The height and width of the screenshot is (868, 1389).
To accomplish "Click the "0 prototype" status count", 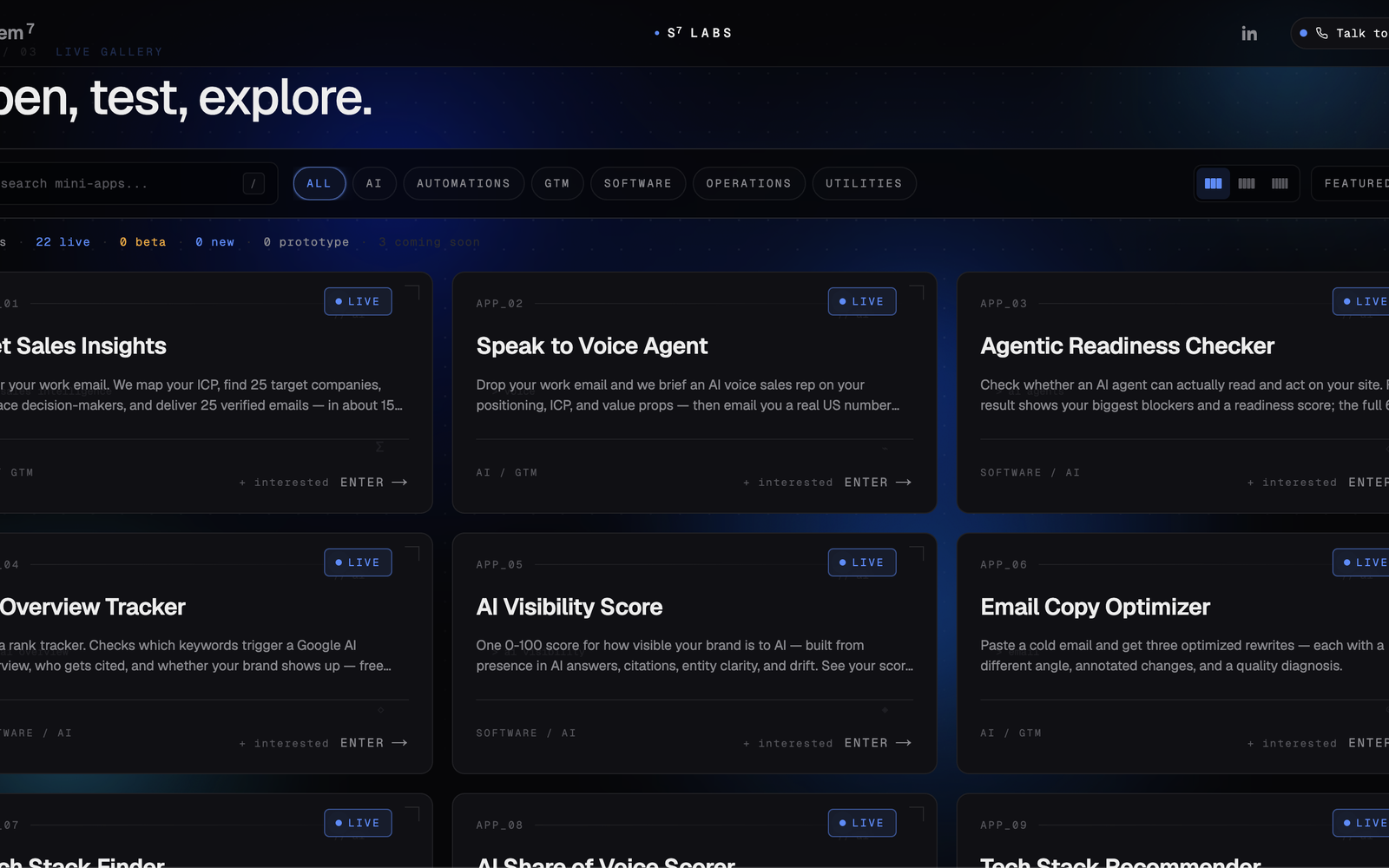I will point(306,242).
